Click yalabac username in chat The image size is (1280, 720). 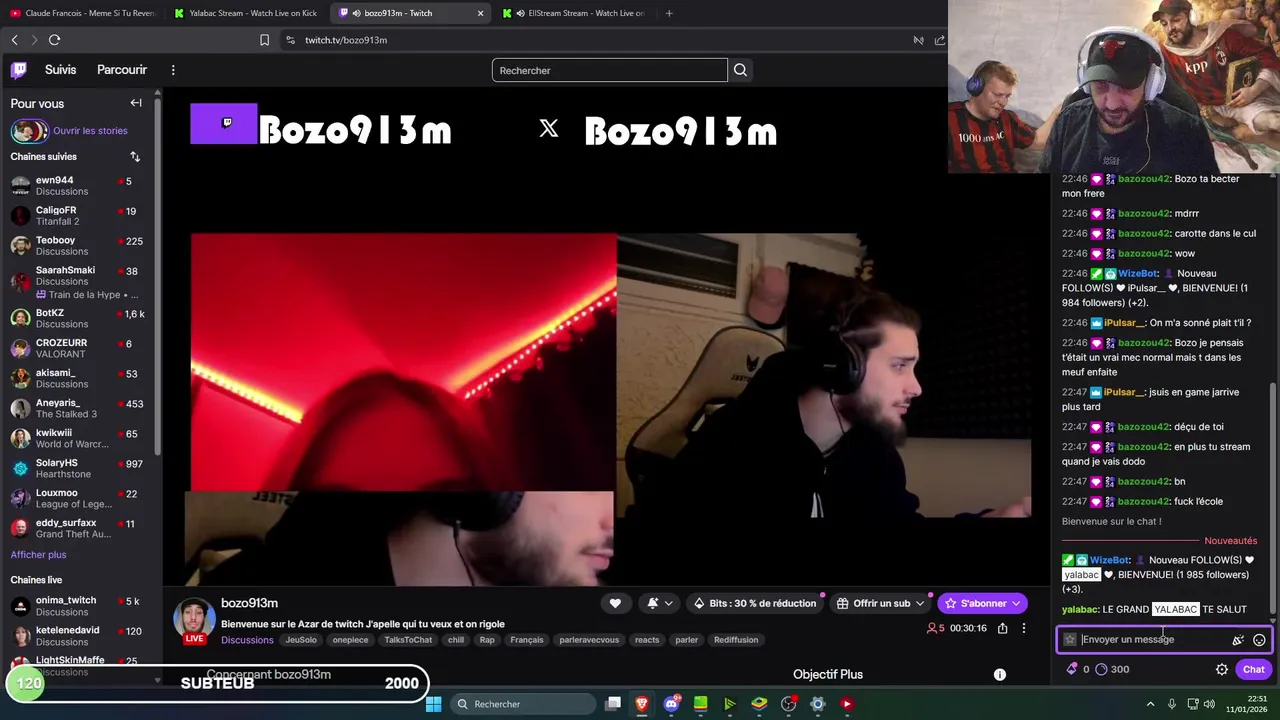tap(1080, 610)
